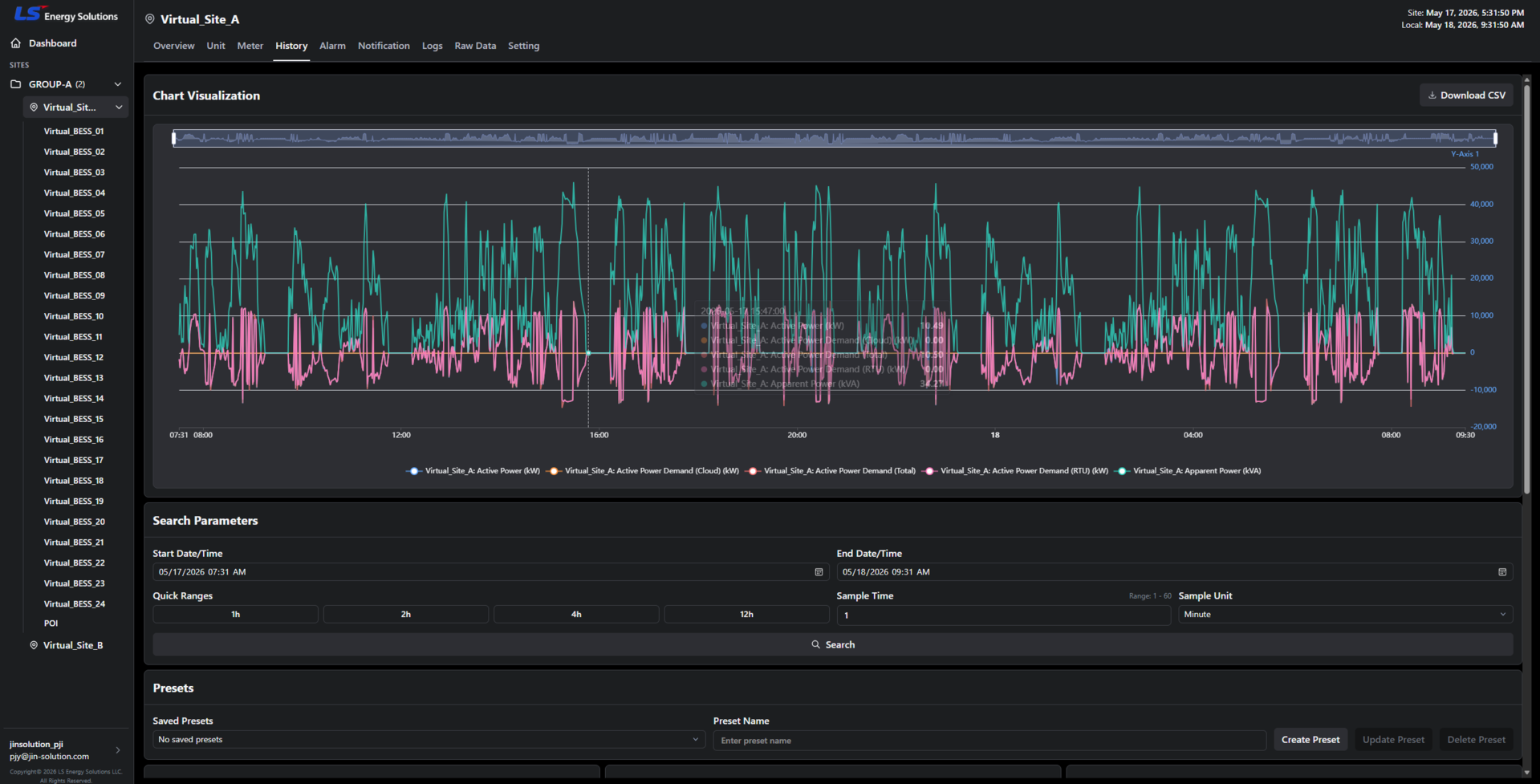Open the Sample Unit Minute dropdown
Image resolution: width=1540 pixels, height=784 pixels.
[x=1345, y=615]
